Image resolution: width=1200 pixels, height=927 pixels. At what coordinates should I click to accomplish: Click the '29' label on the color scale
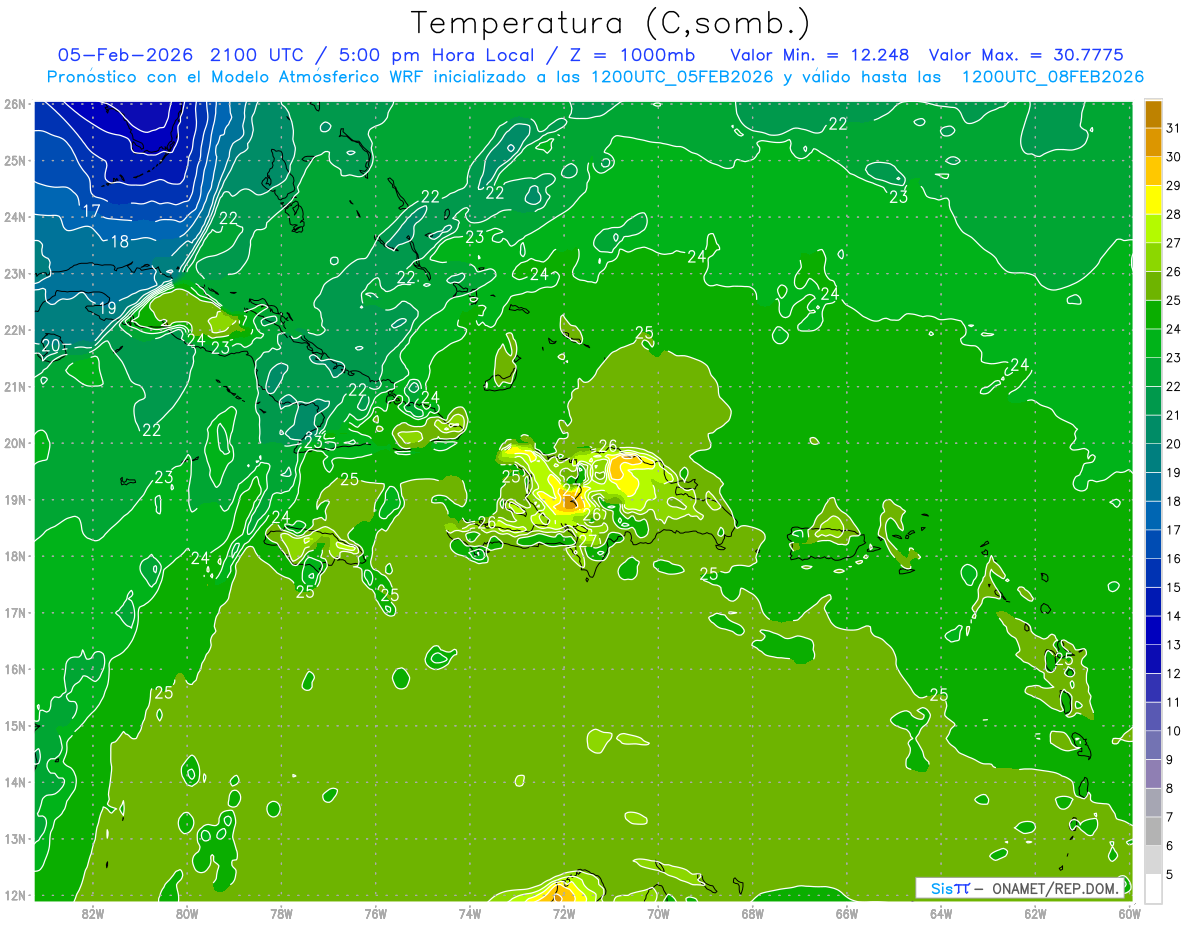click(x=1173, y=185)
